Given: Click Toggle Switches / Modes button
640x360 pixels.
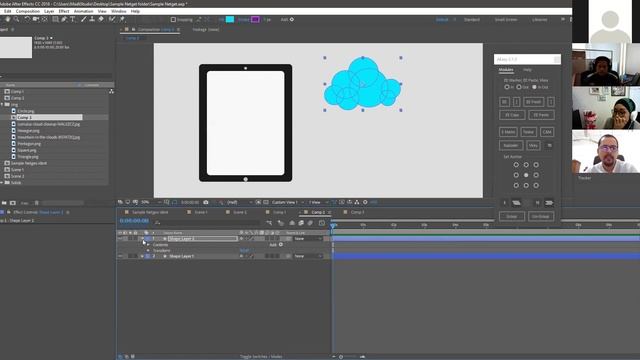Looking at the screenshot, I should point(261,356).
